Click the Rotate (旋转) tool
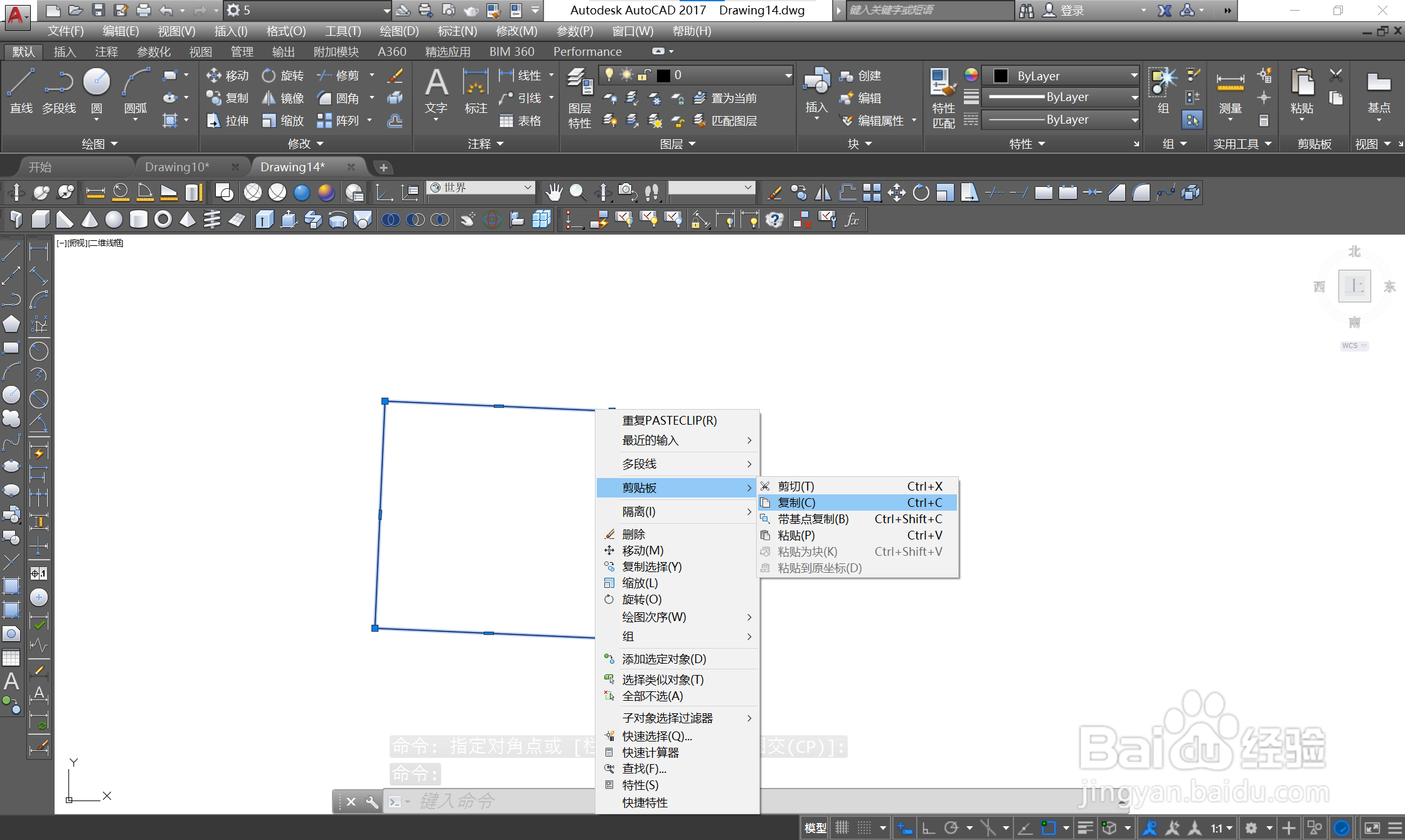Screen dimensions: 1405x840 coord(283,75)
